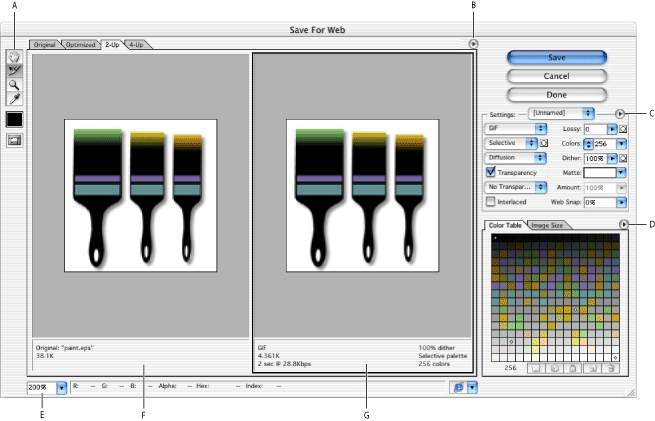
Task: Select the Eyedropper tool
Action: 15,99
